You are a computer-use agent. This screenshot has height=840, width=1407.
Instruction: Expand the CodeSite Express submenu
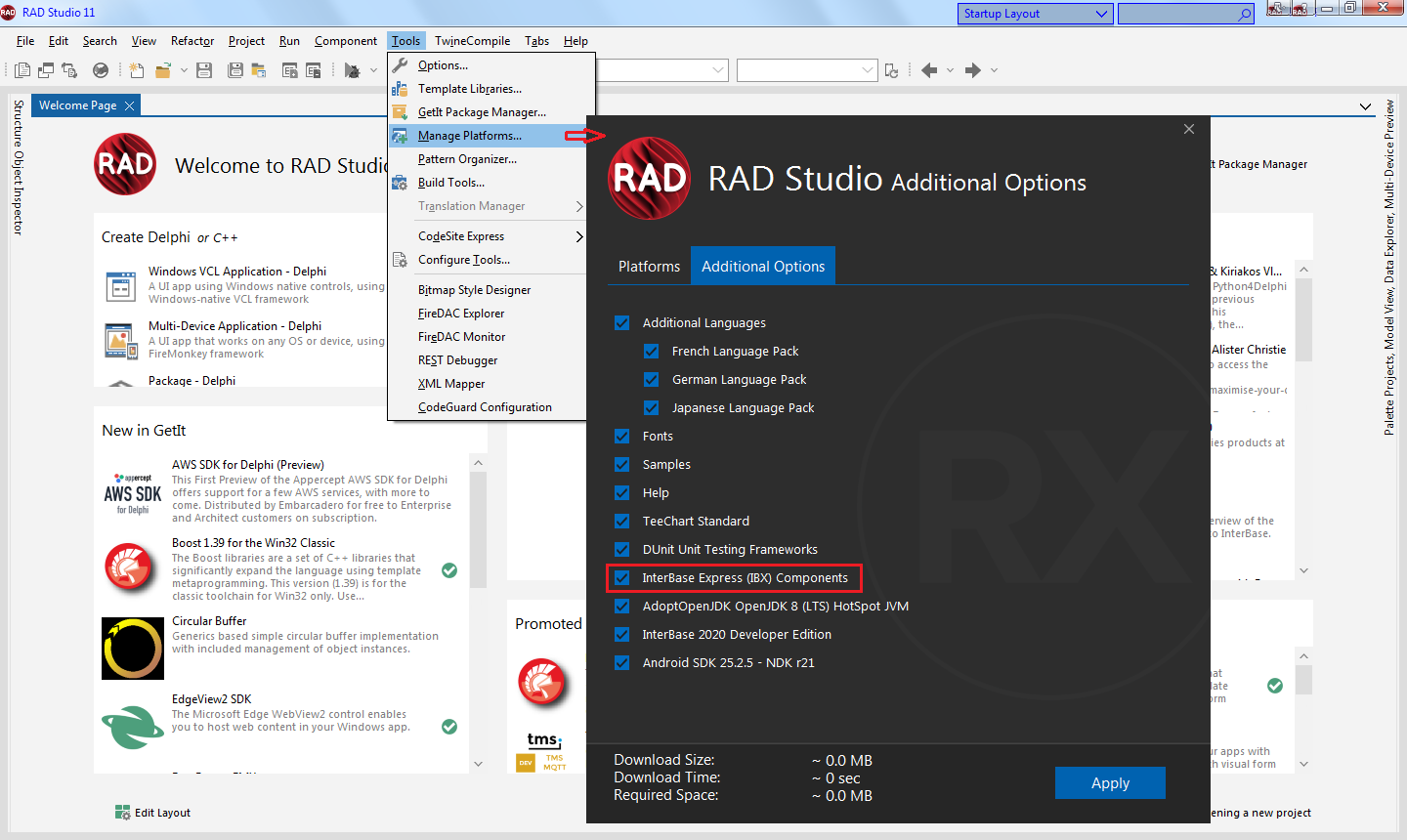(x=487, y=236)
